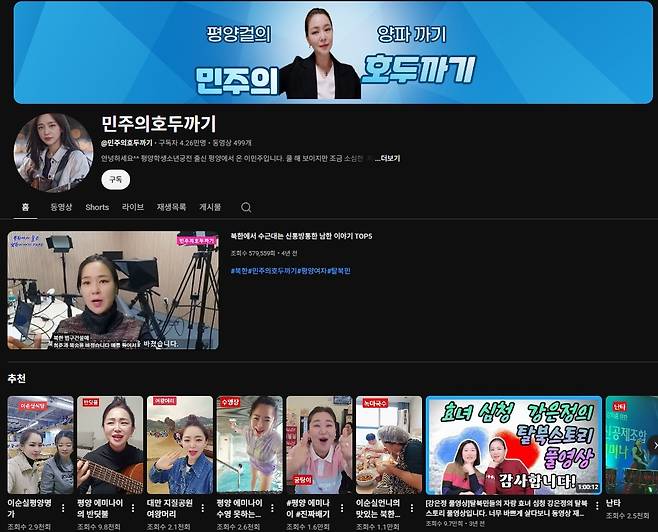This screenshot has height=532, width=658.
Task: Click the title 이순실평양명가
Action: 29,508
